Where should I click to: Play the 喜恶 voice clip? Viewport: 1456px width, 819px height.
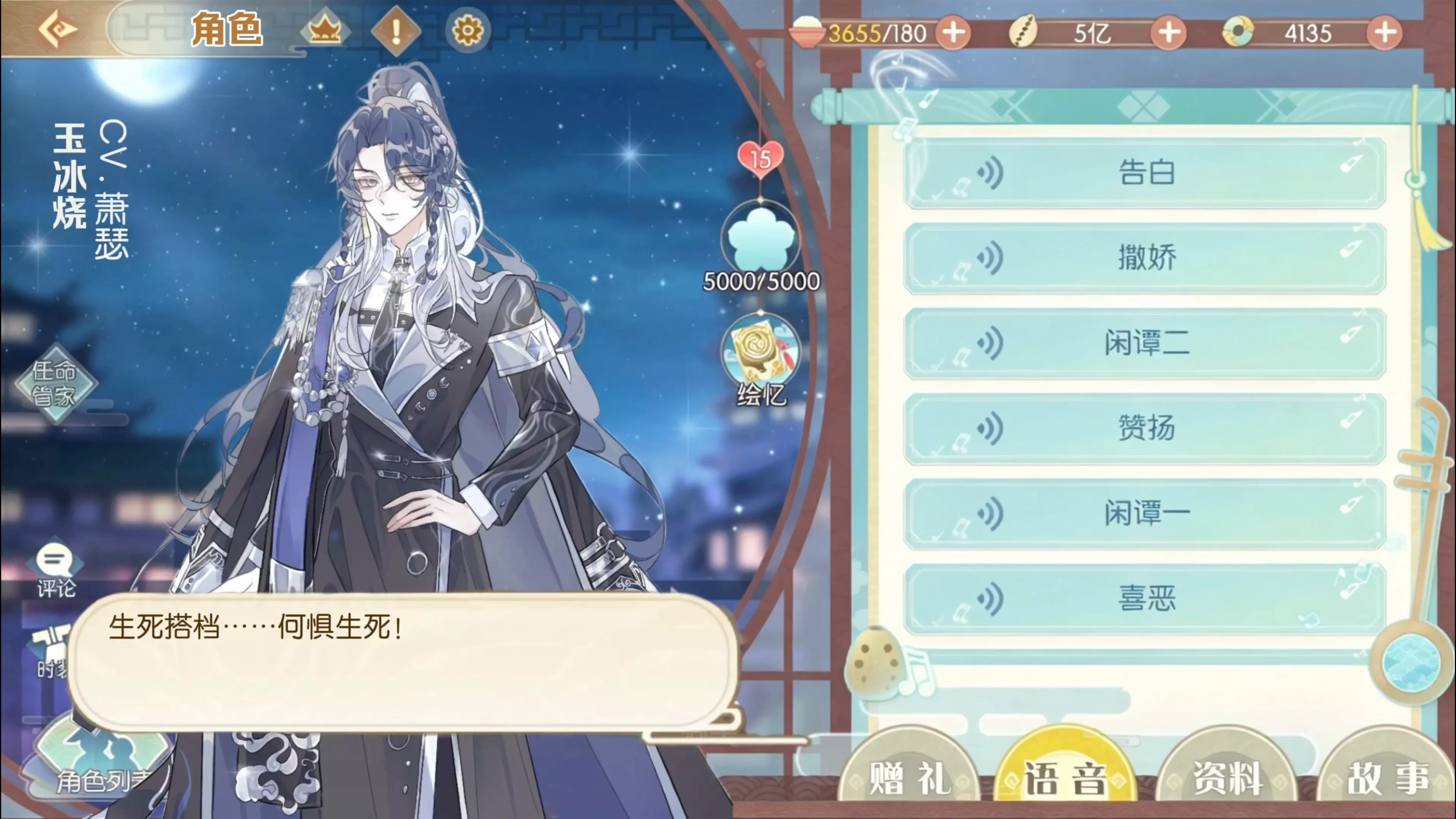1145,599
